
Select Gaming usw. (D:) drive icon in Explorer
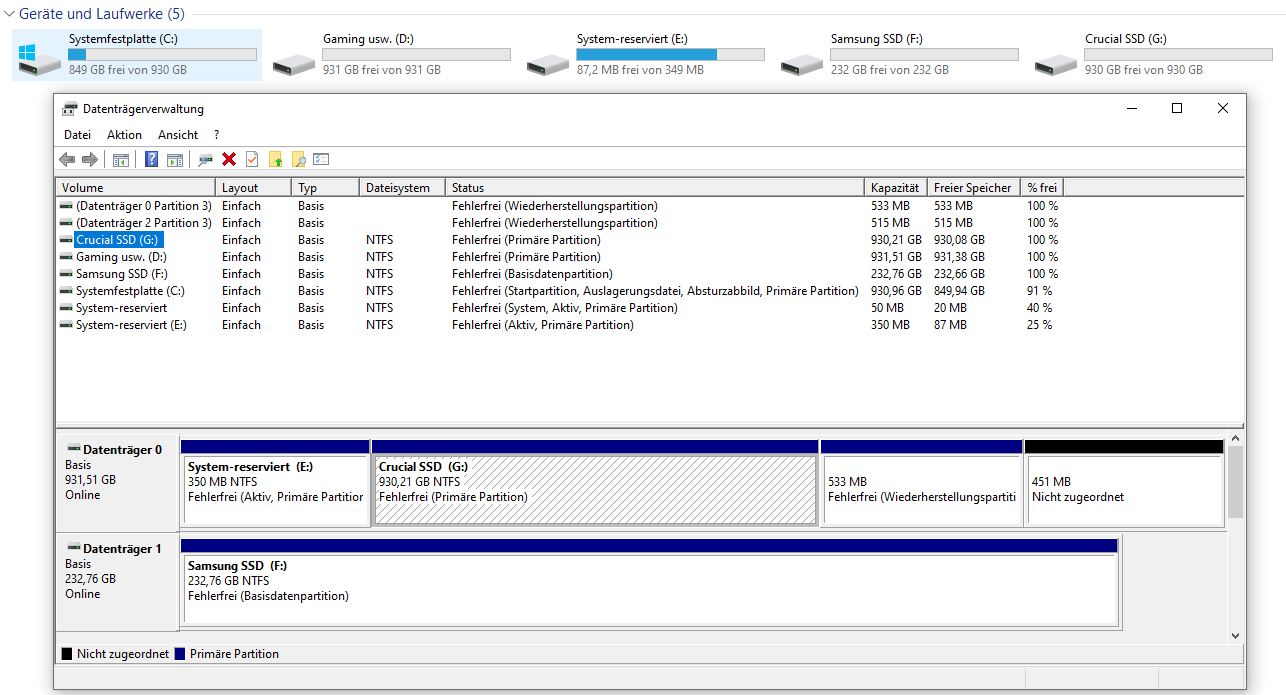[x=294, y=64]
